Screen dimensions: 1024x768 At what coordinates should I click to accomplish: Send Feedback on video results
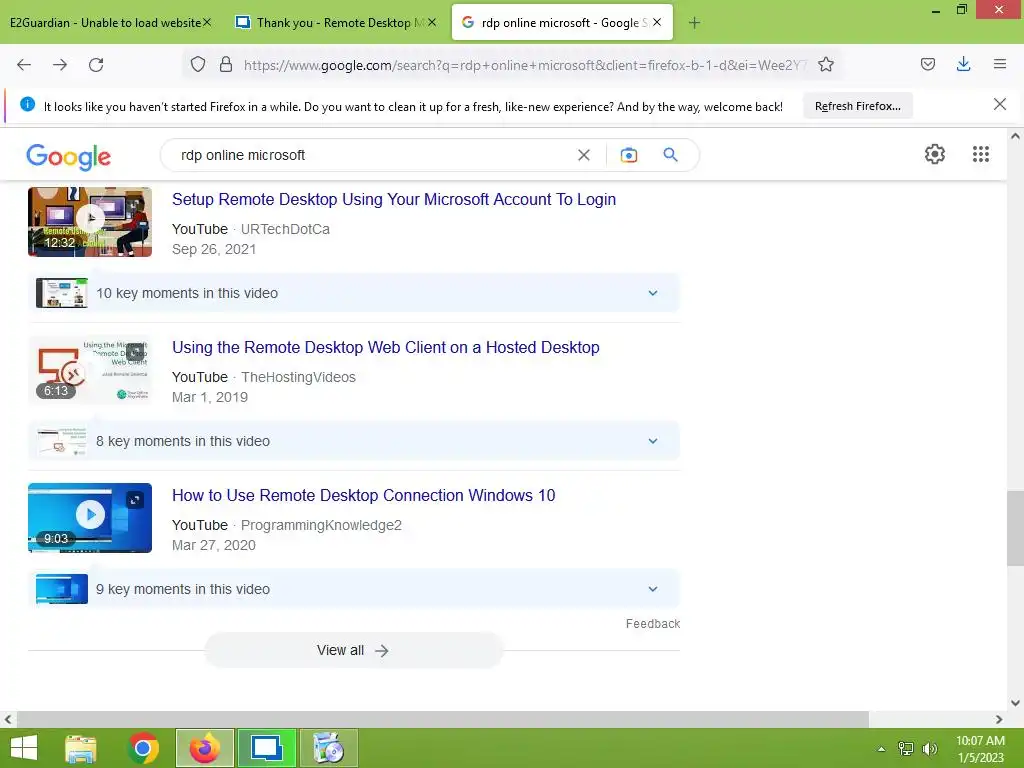pyautogui.click(x=652, y=624)
